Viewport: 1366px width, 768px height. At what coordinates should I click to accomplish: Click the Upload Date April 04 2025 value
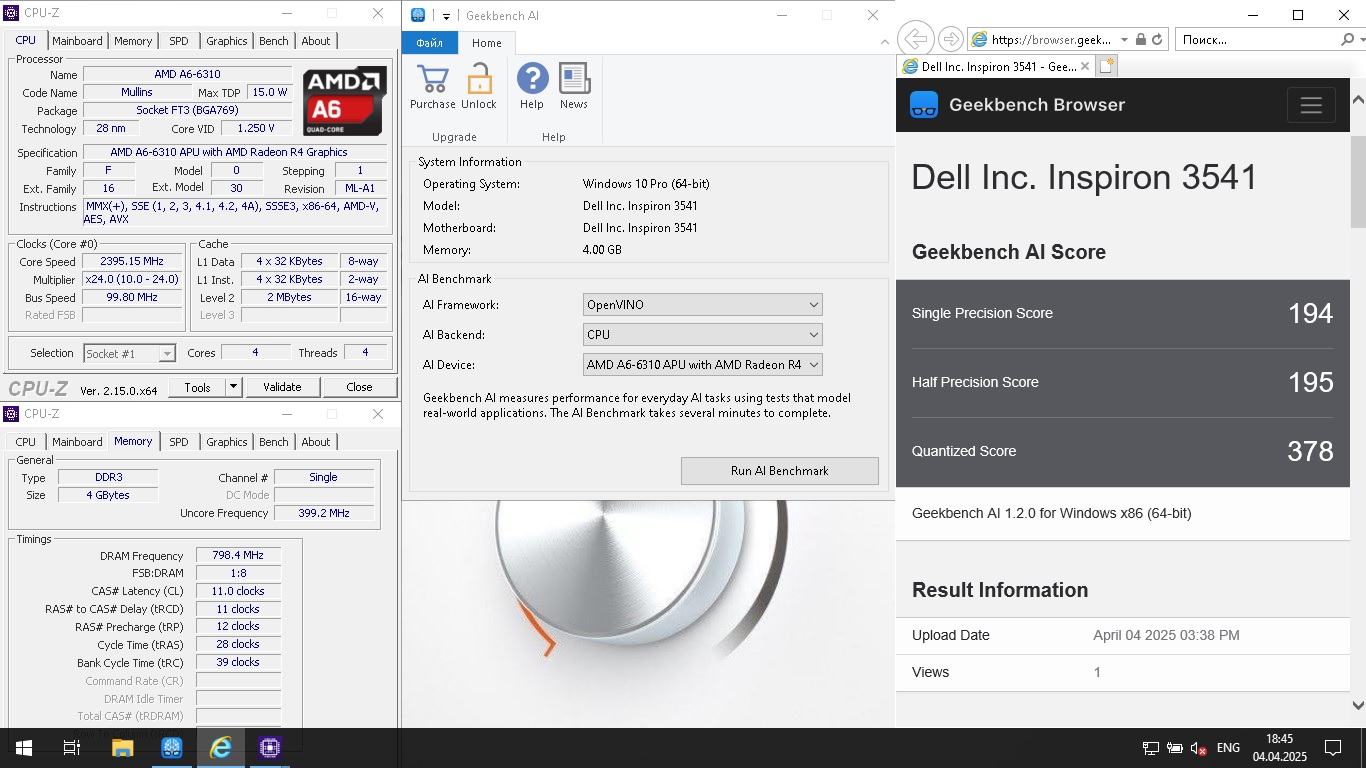tap(1166, 635)
